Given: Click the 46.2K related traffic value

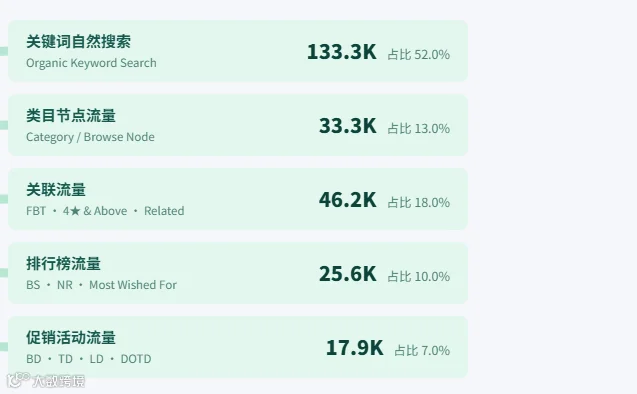Looking at the screenshot, I should [x=348, y=200].
